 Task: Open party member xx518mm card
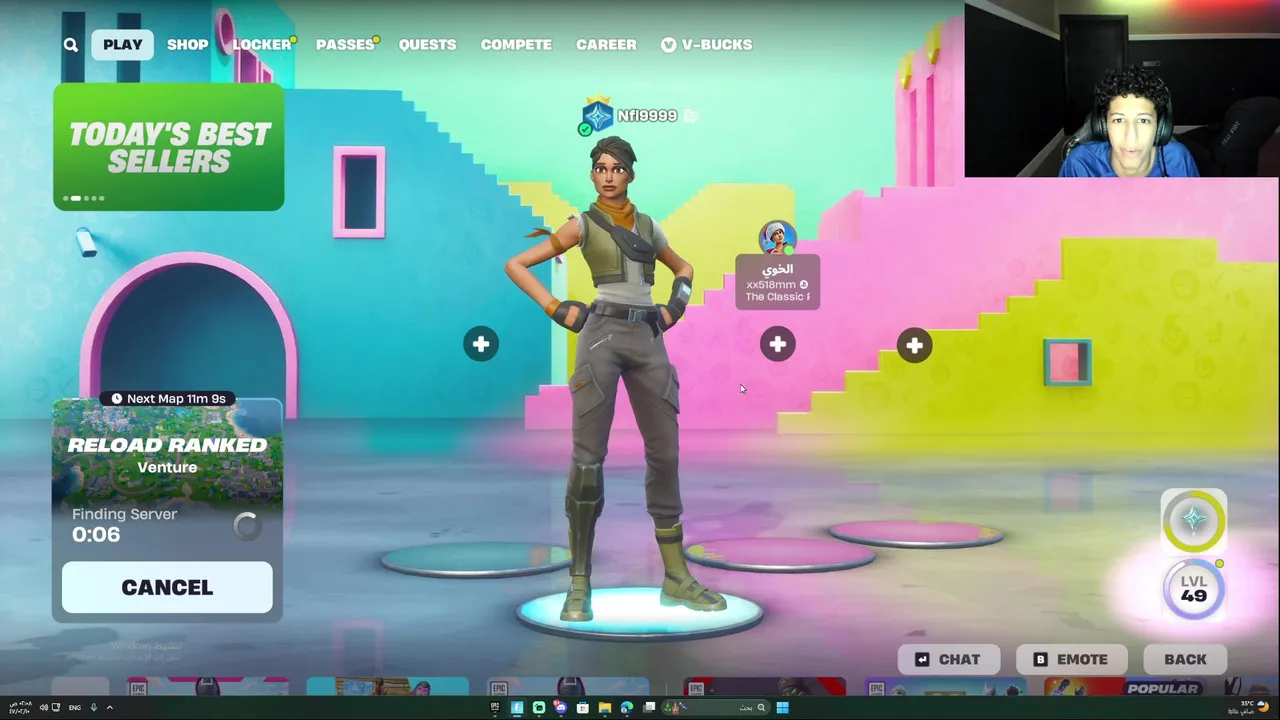(x=777, y=283)
